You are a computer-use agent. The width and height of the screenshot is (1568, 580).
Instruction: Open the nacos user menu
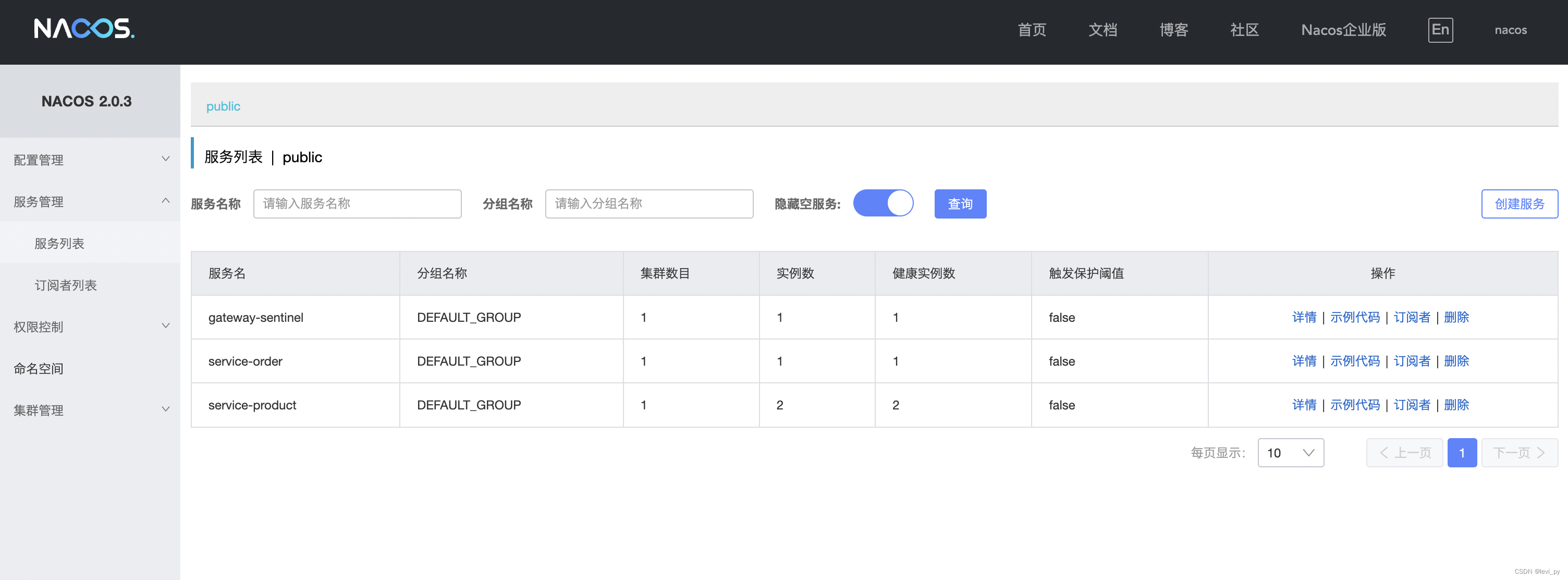click(x=1510, y=30)
